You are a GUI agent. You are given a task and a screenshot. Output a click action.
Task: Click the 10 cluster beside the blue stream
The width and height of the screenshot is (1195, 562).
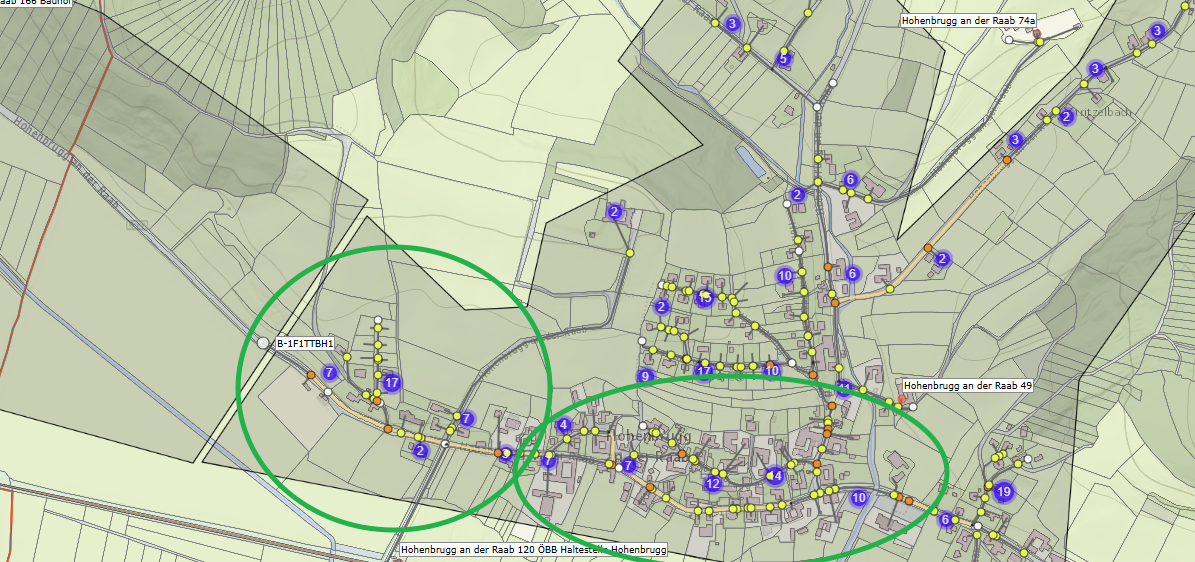click(860, 498)
